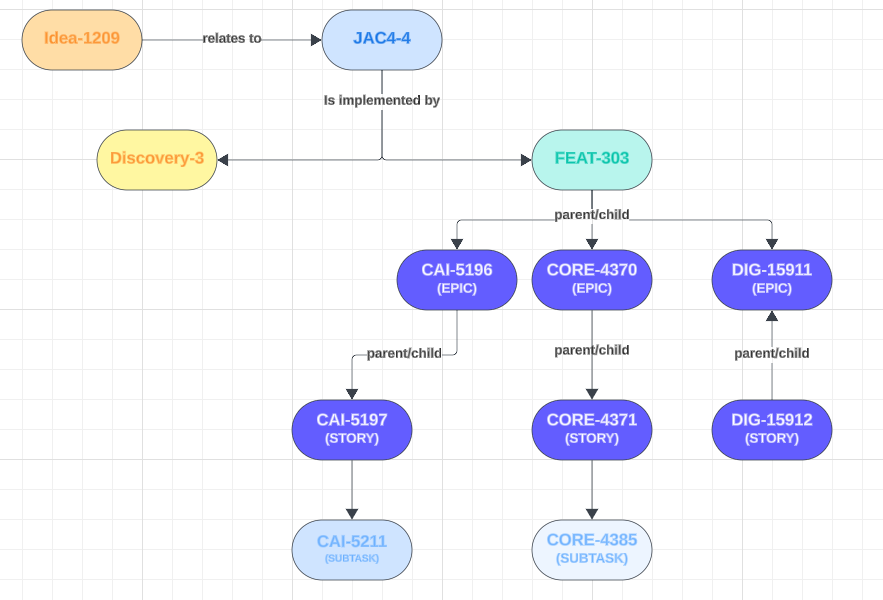The image size is (883, 600).
Task: Click parent/child label between CORE-4370 and CORE-4371
Action: (592, 350)
